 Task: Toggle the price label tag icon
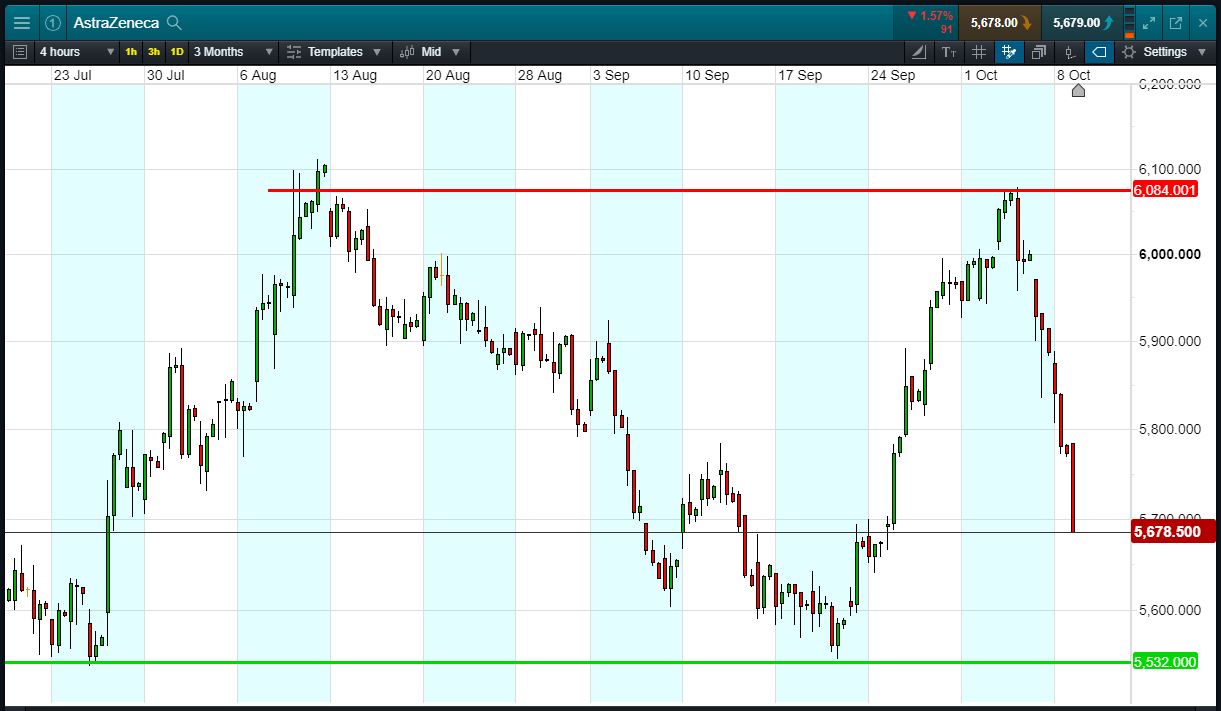[1099, 52]
